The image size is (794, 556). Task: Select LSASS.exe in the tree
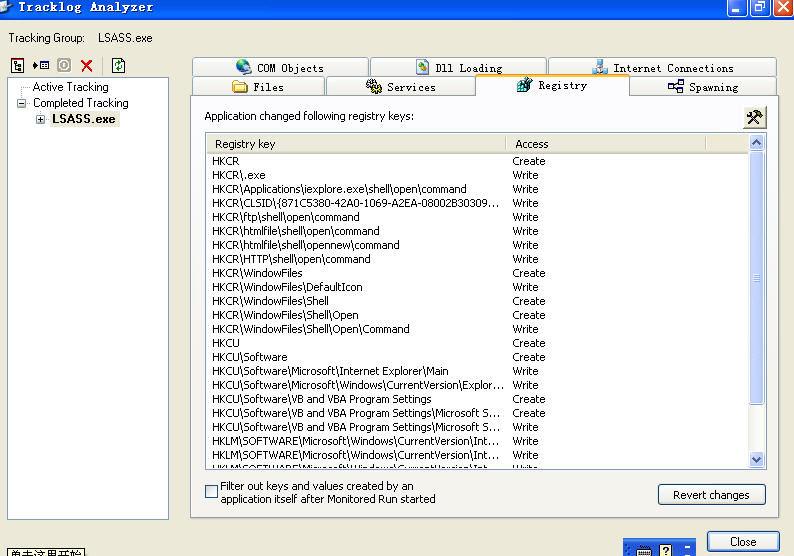click(84, 119)
